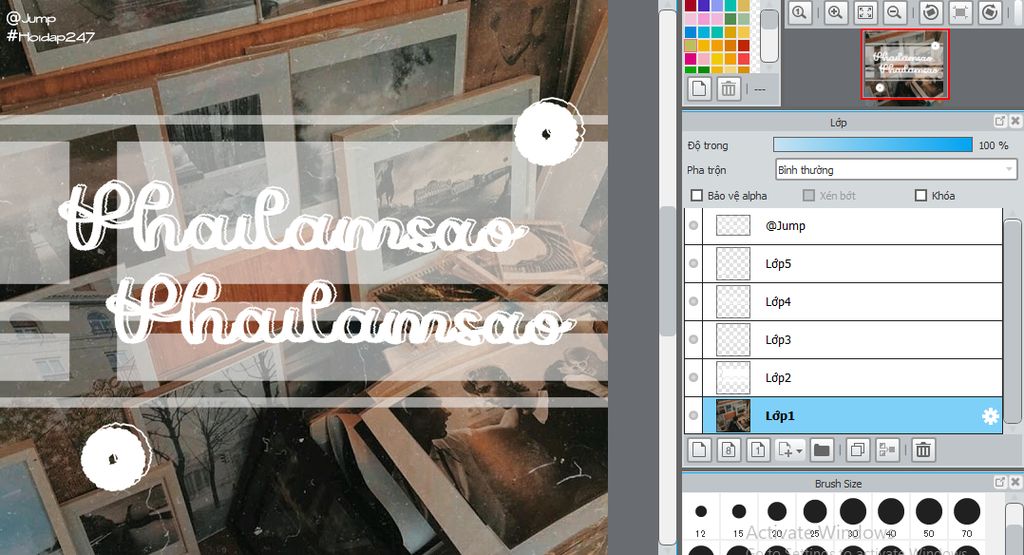This screenshot has height=555, width=1024.
Task: Select the Lớp4 layer
Action: [x=852, y=302]
